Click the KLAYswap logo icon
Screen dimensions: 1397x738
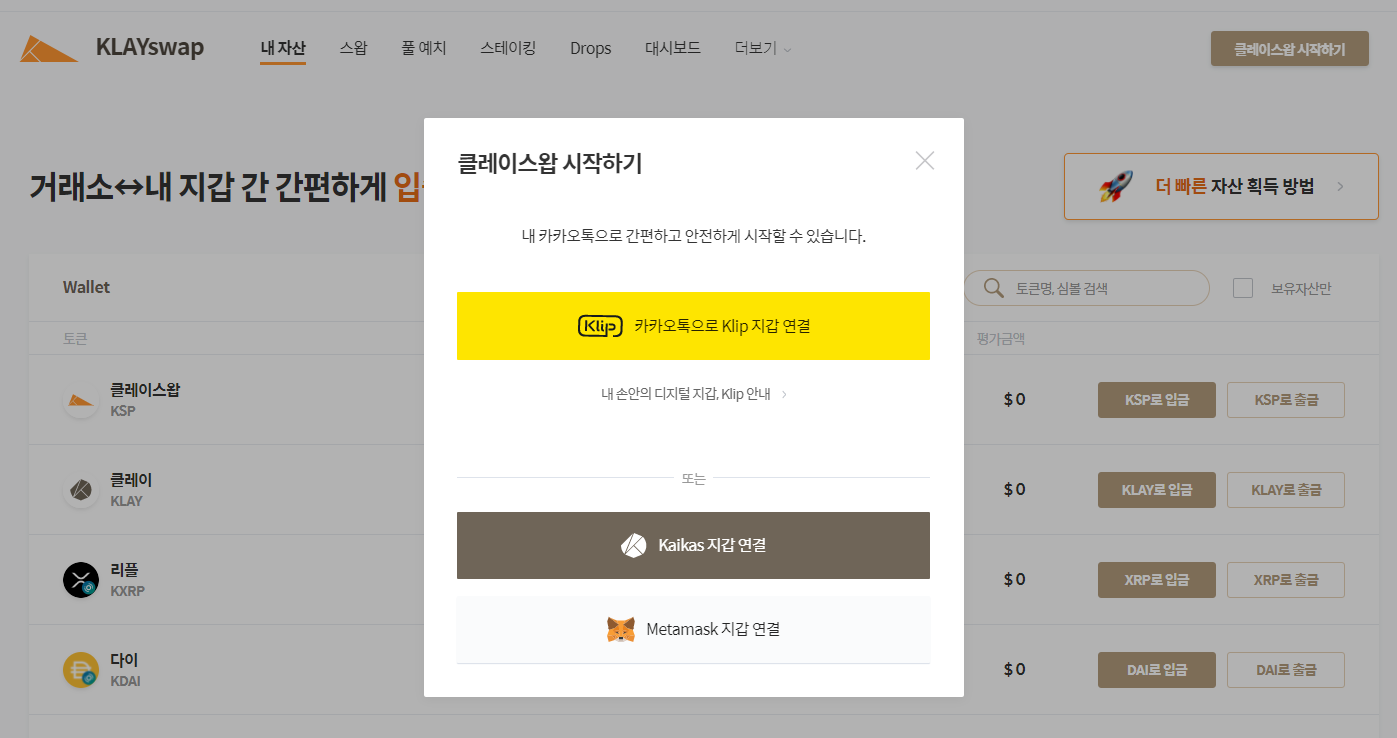click(49, 49)
